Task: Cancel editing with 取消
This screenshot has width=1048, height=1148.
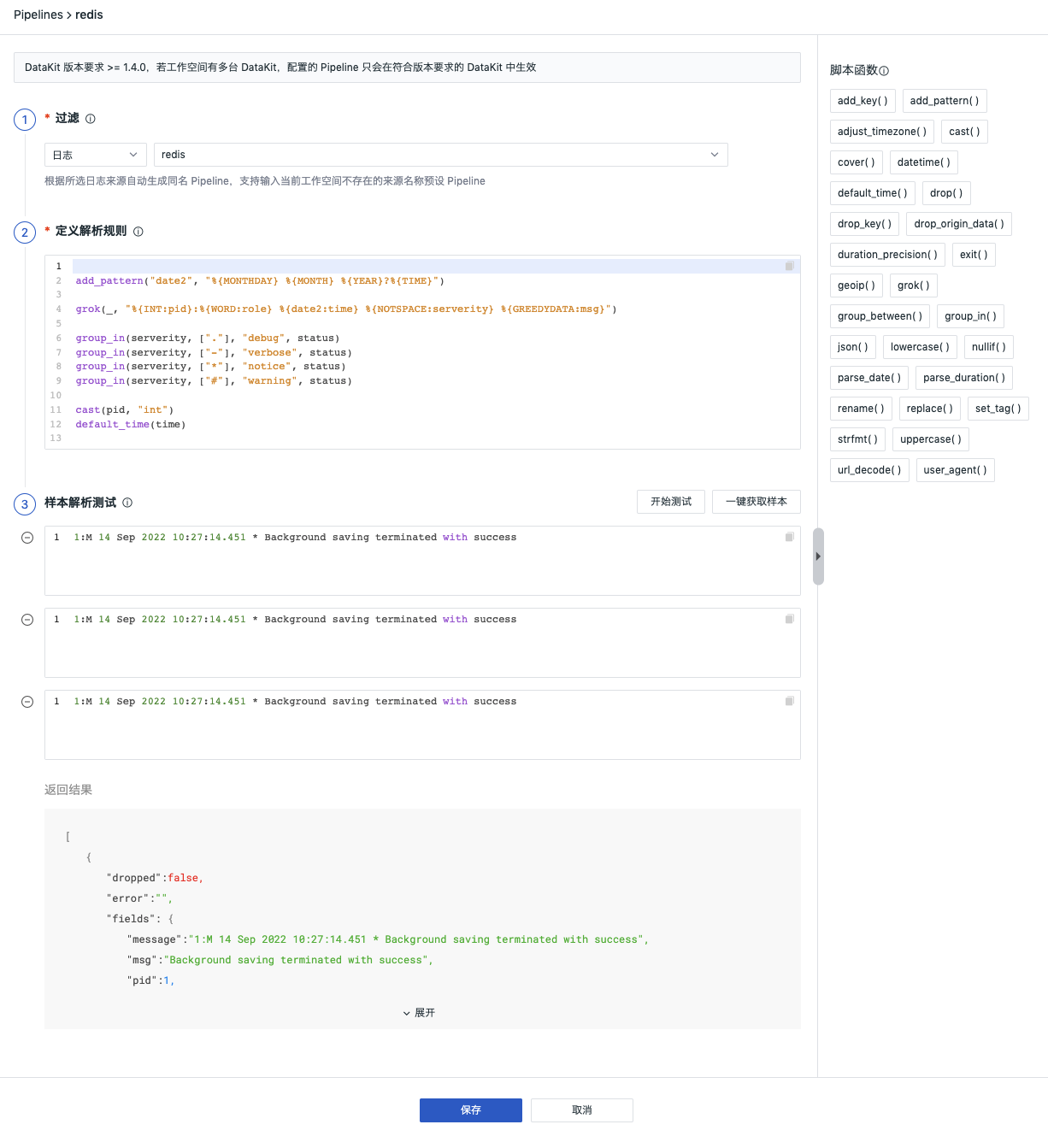Action: coord(582,1110)
